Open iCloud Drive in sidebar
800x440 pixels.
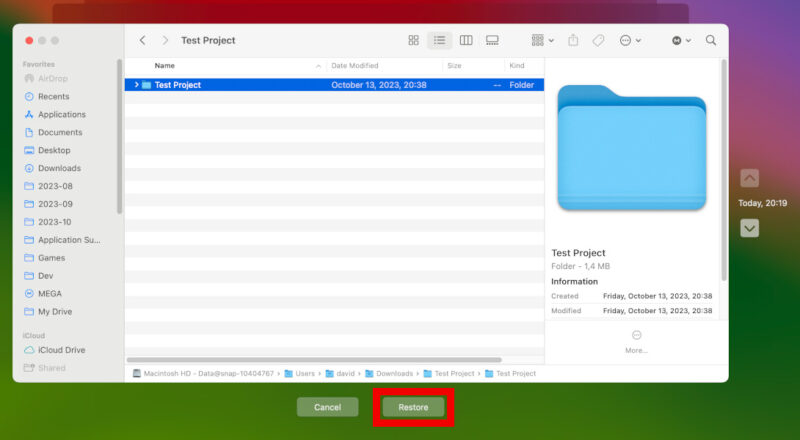pos(55,350)
